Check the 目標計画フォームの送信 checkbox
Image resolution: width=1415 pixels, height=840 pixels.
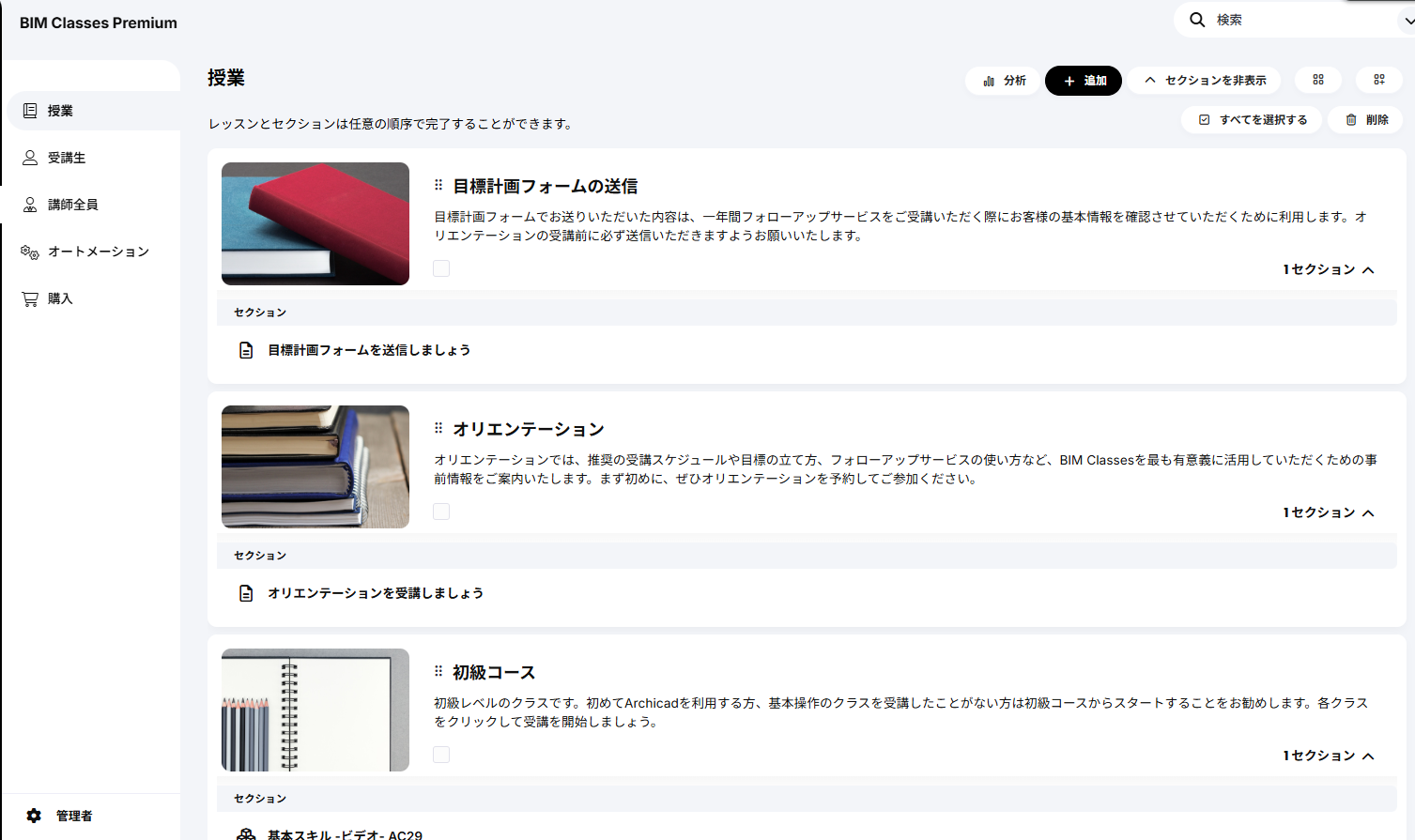441,268
